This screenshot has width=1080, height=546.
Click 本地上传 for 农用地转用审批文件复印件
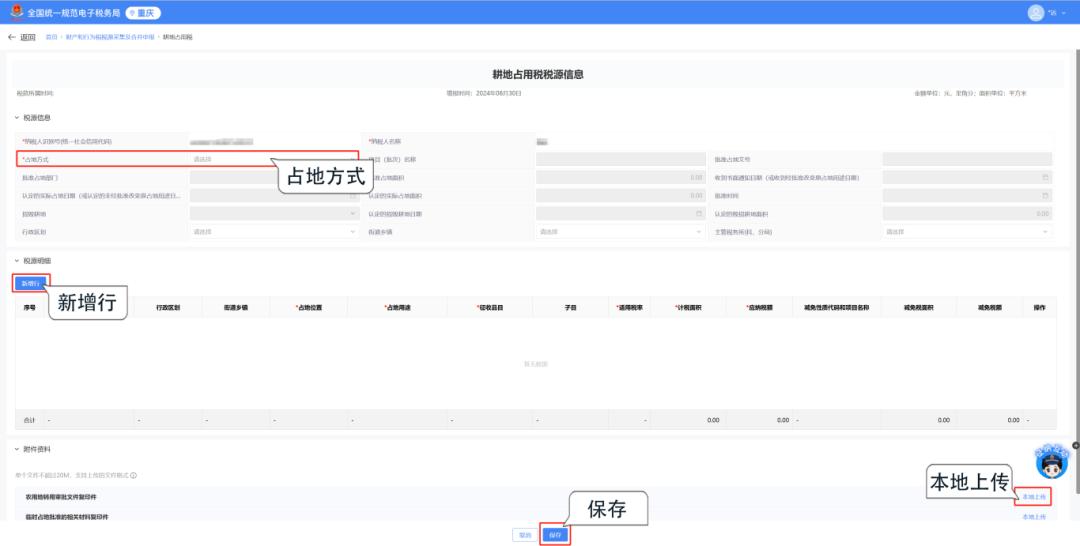[1034, 497]
